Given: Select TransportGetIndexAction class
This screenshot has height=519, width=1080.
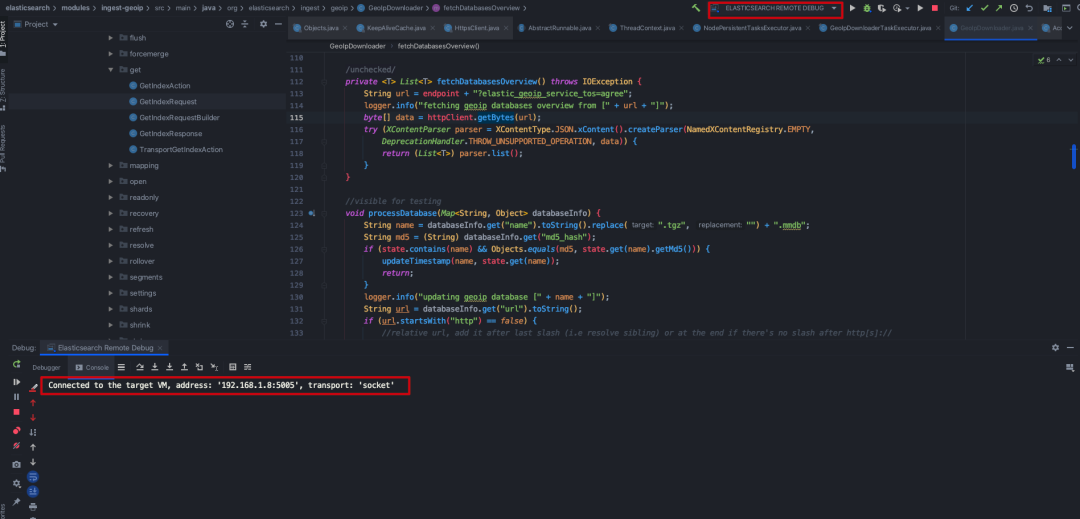Looking at the screenshot, I should pos(175,149).
